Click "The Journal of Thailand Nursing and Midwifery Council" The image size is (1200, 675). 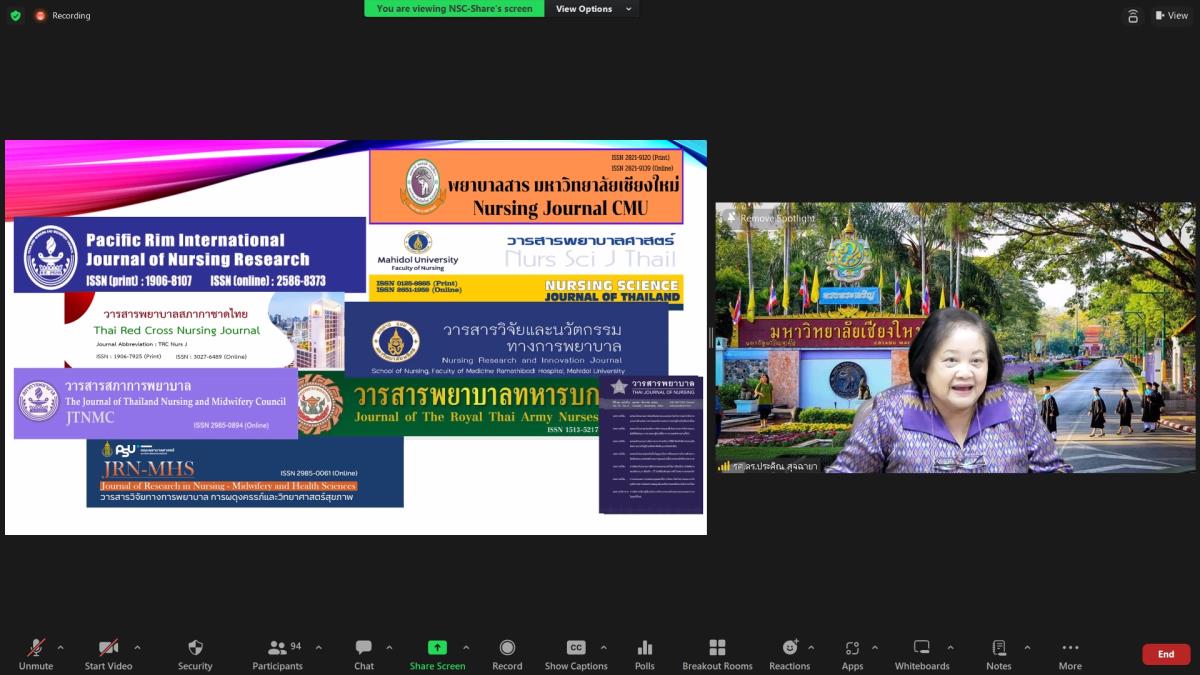175,402
